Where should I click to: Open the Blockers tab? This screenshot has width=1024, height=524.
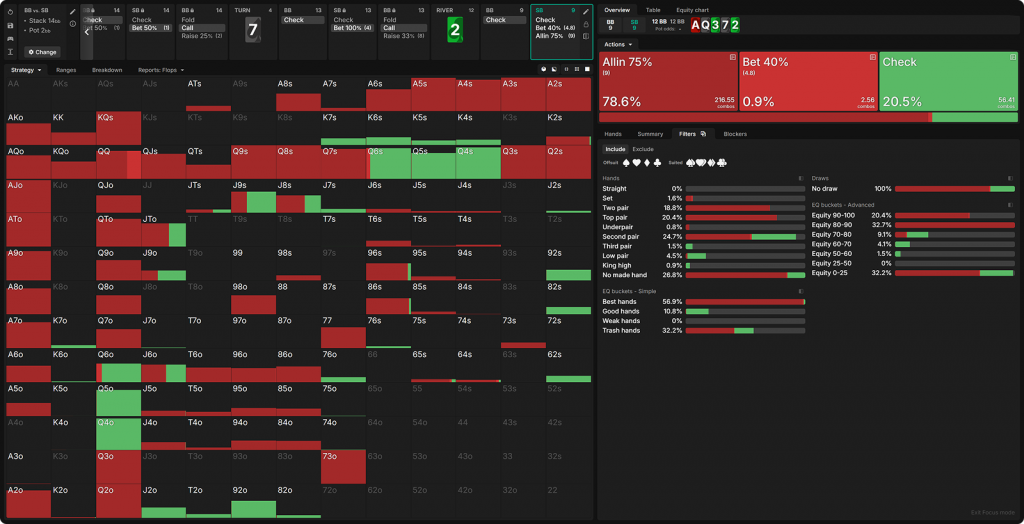pos(734,133)
